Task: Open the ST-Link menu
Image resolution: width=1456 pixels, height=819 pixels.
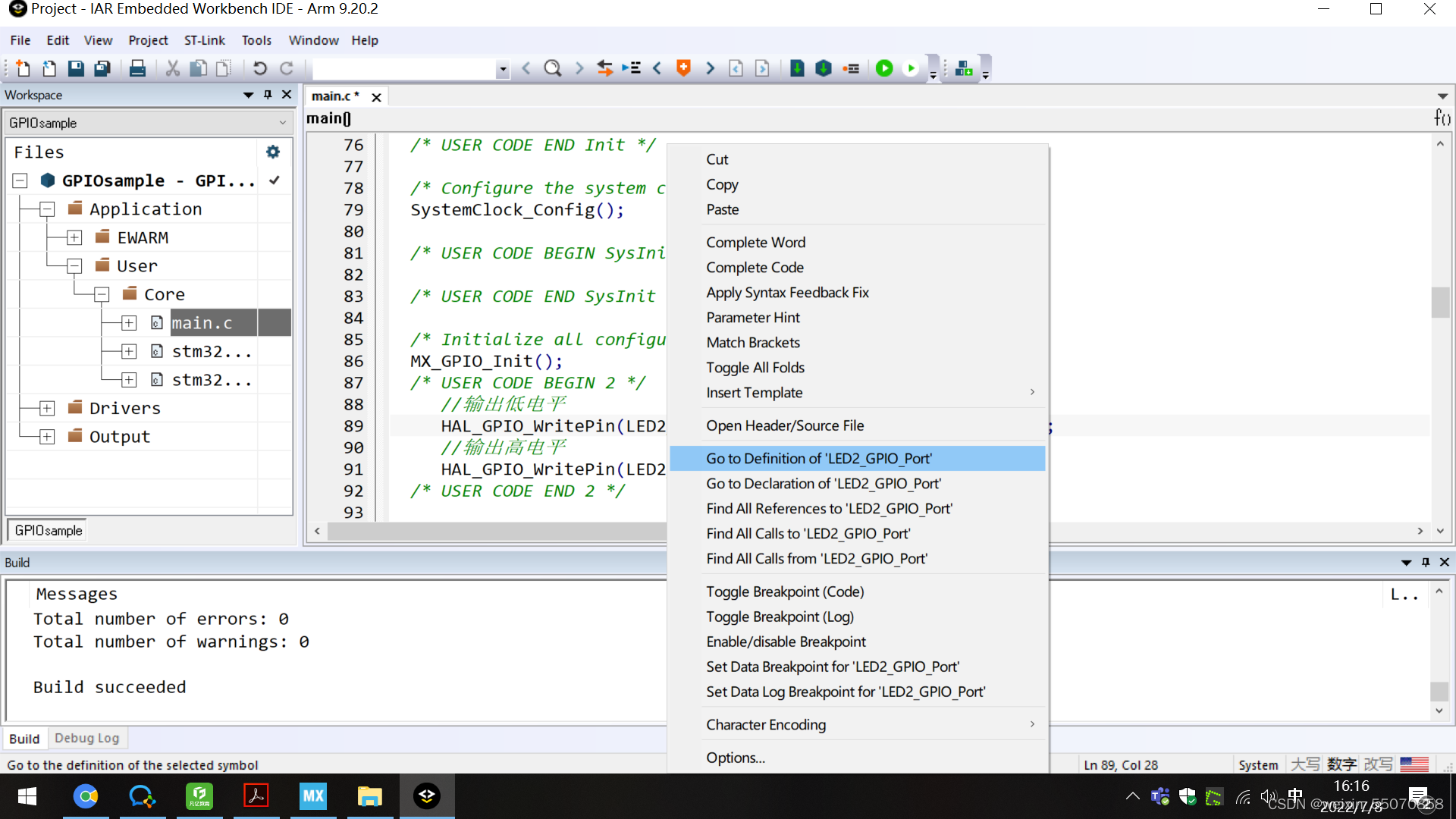Action: (x=204, y=40)
